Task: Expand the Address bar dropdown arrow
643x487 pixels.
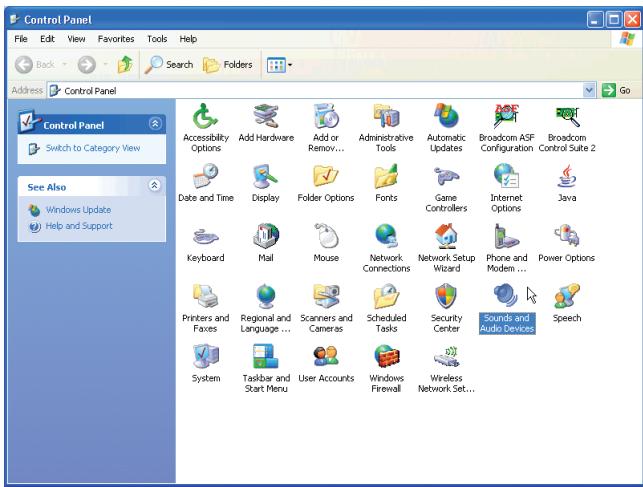Action: [x=589, y=91]
